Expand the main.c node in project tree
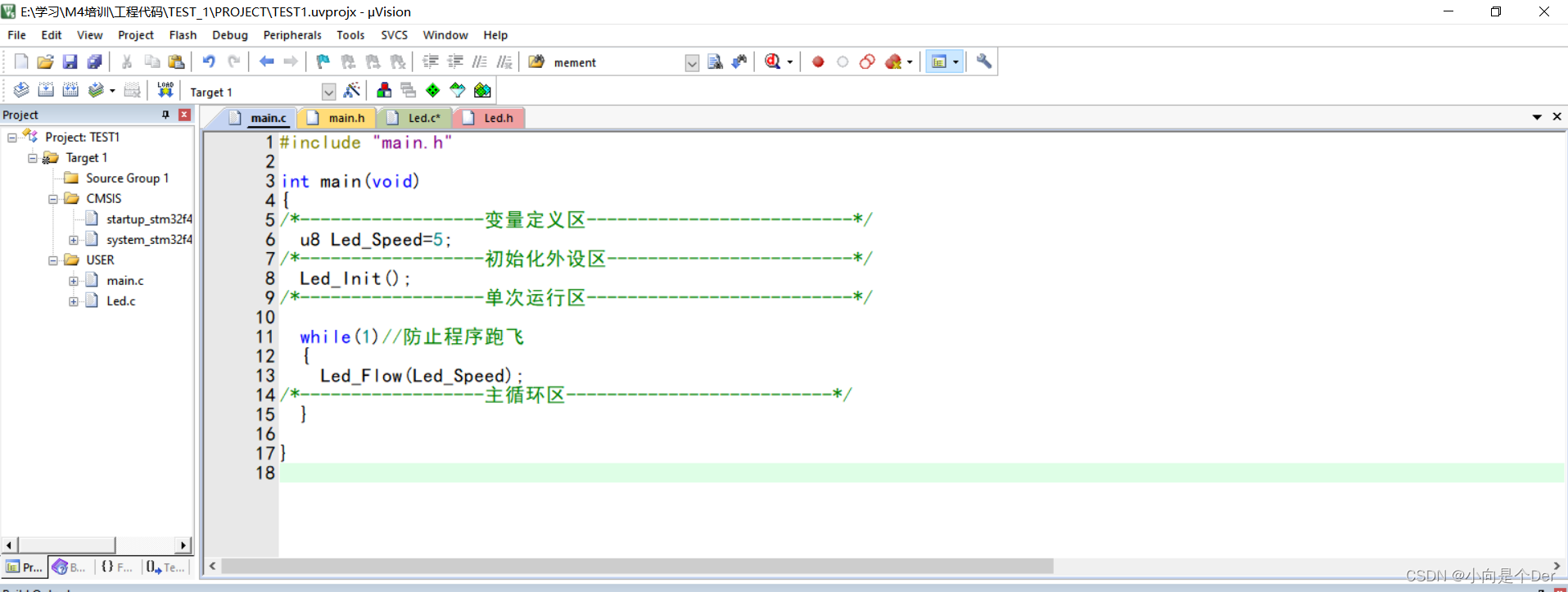This screenshot has width=1568, height=592. pyautogui.click(x=74, y=281)
